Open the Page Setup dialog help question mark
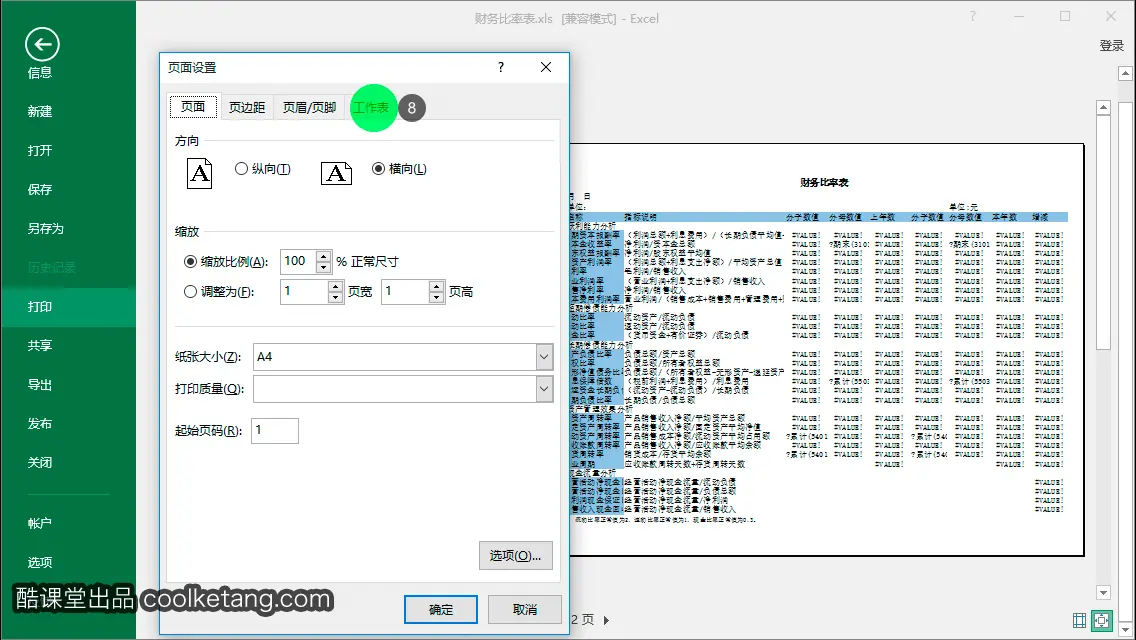This screenshot has height=640, width=1136. pos(501,67)
